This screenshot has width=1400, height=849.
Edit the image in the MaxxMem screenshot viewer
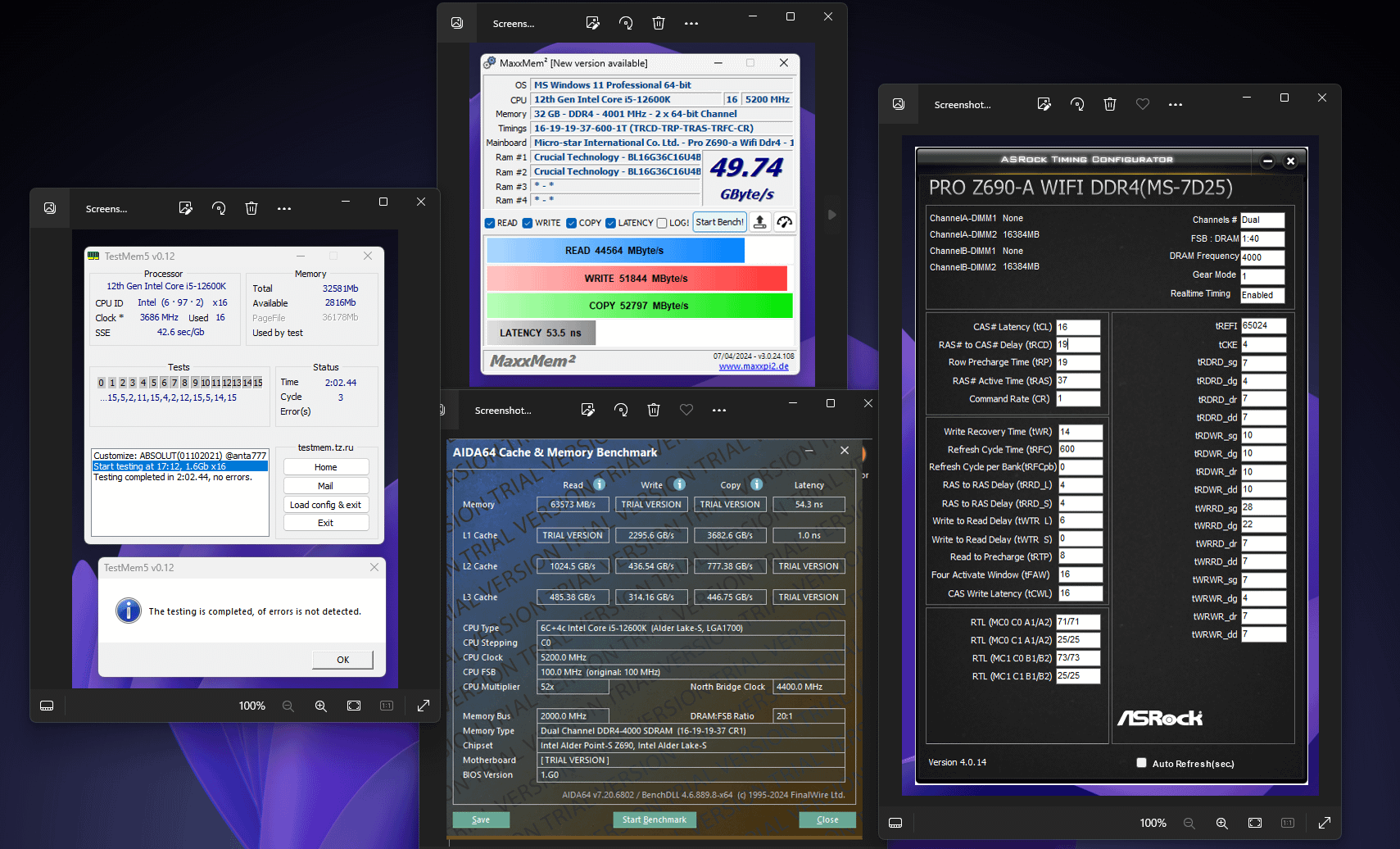[593, 23]
